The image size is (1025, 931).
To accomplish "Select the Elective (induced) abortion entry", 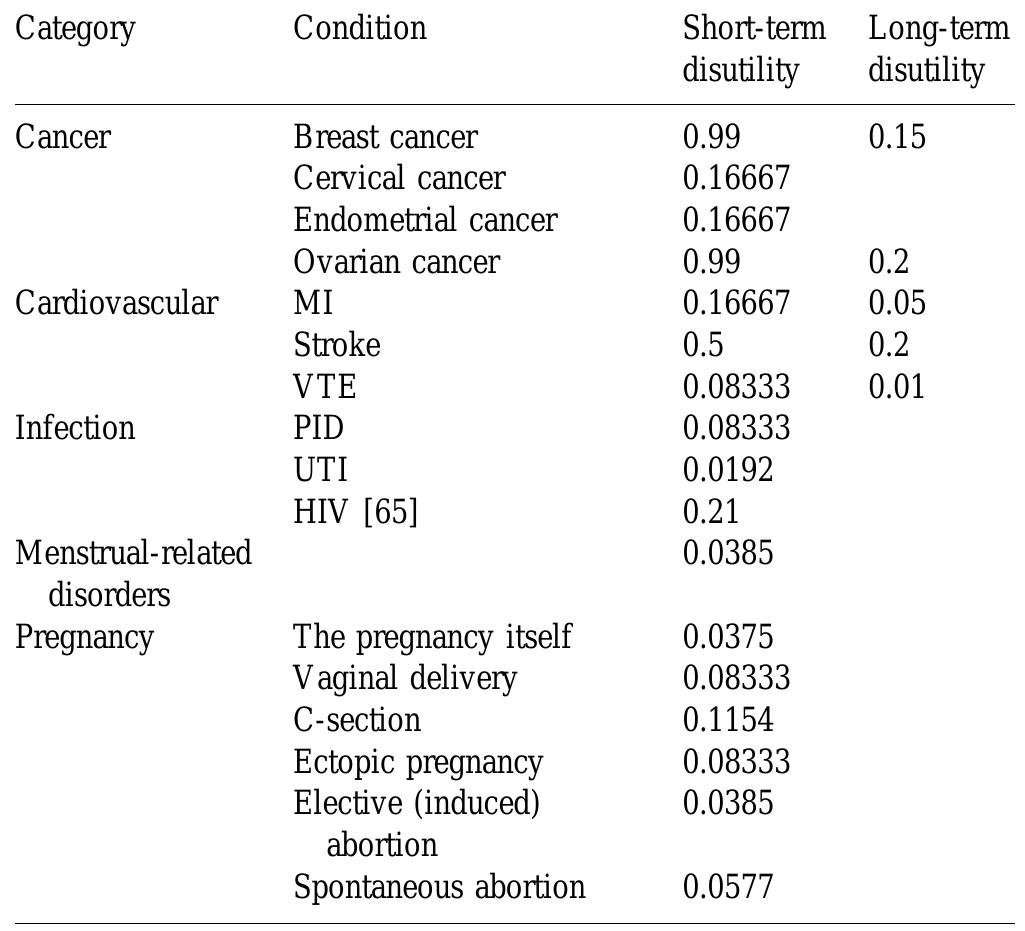I will 416,823.
